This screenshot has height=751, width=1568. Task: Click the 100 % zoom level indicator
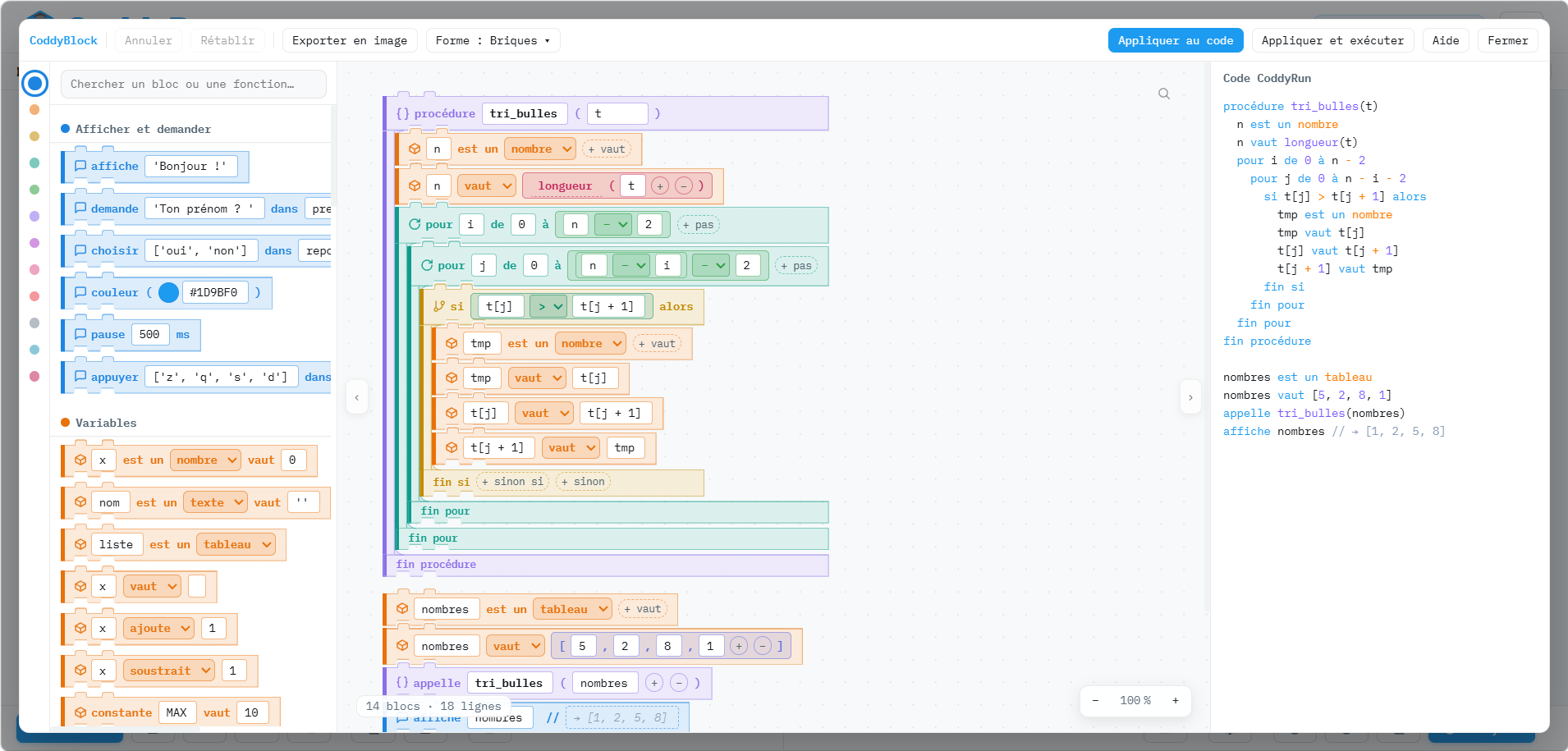pos(1135,700)
